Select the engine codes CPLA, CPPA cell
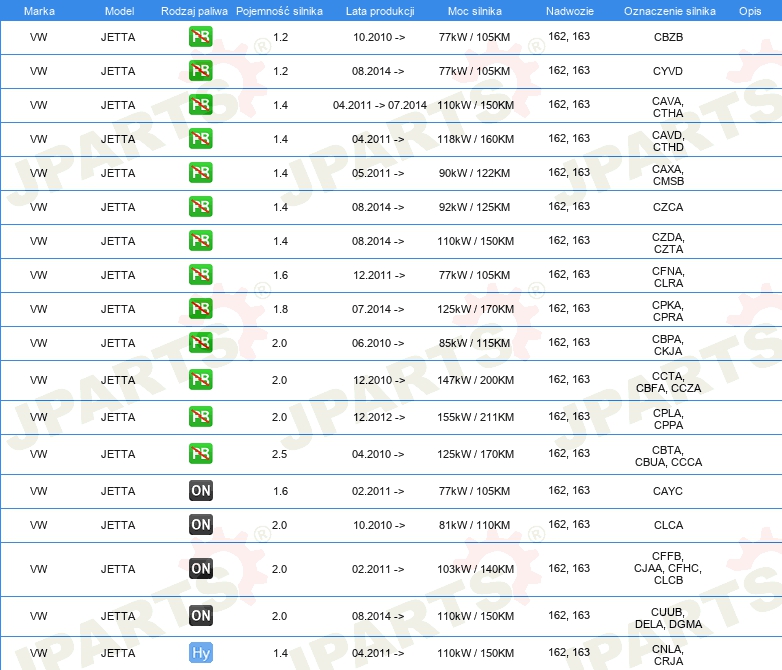 point(668,419)
